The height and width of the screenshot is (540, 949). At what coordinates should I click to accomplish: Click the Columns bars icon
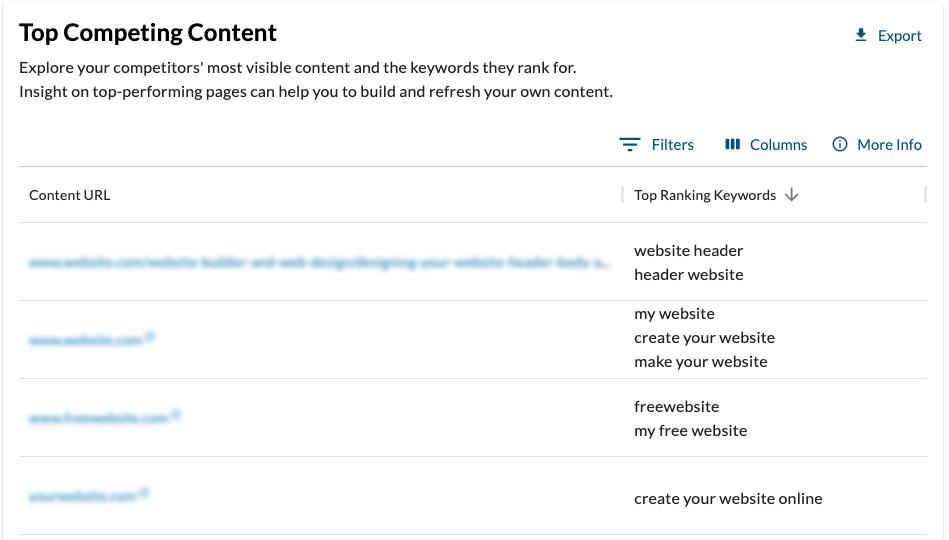coord(732,145)
